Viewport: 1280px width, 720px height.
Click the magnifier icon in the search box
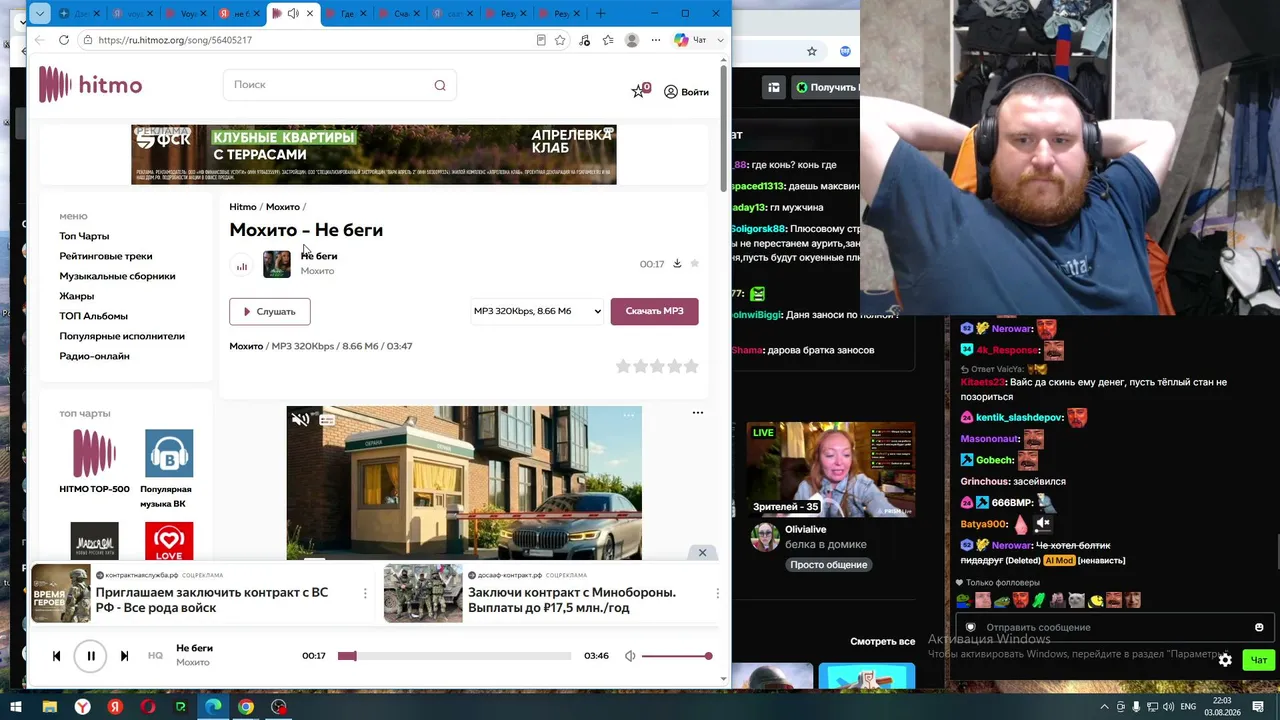[x=440, y=85]
